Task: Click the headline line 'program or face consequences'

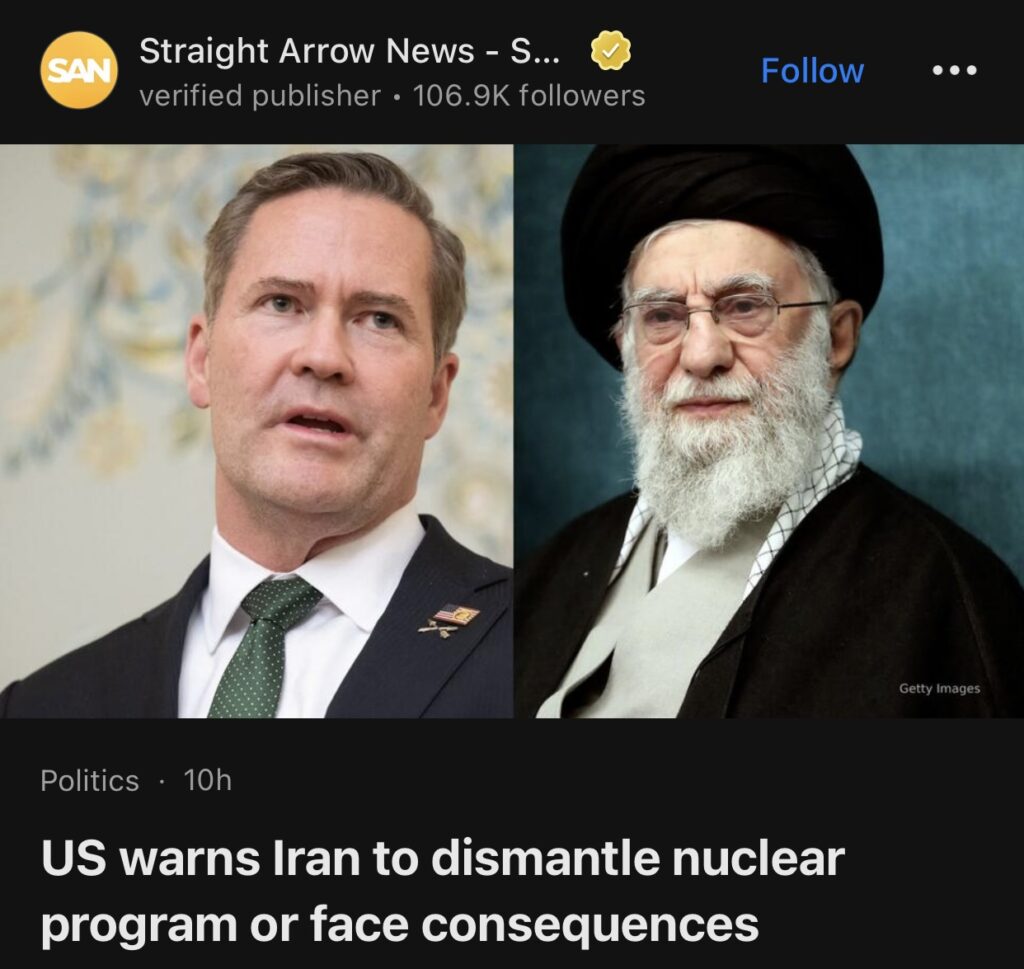Action: pos(400,925)
